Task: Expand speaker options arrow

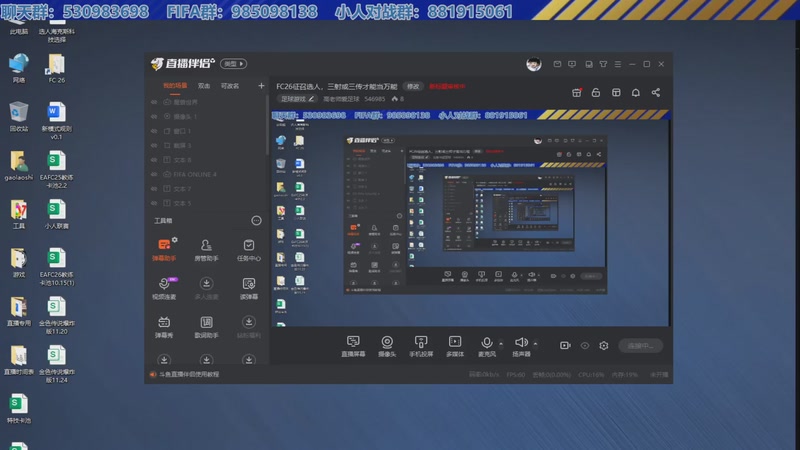Action: click(x=535, y=344)
